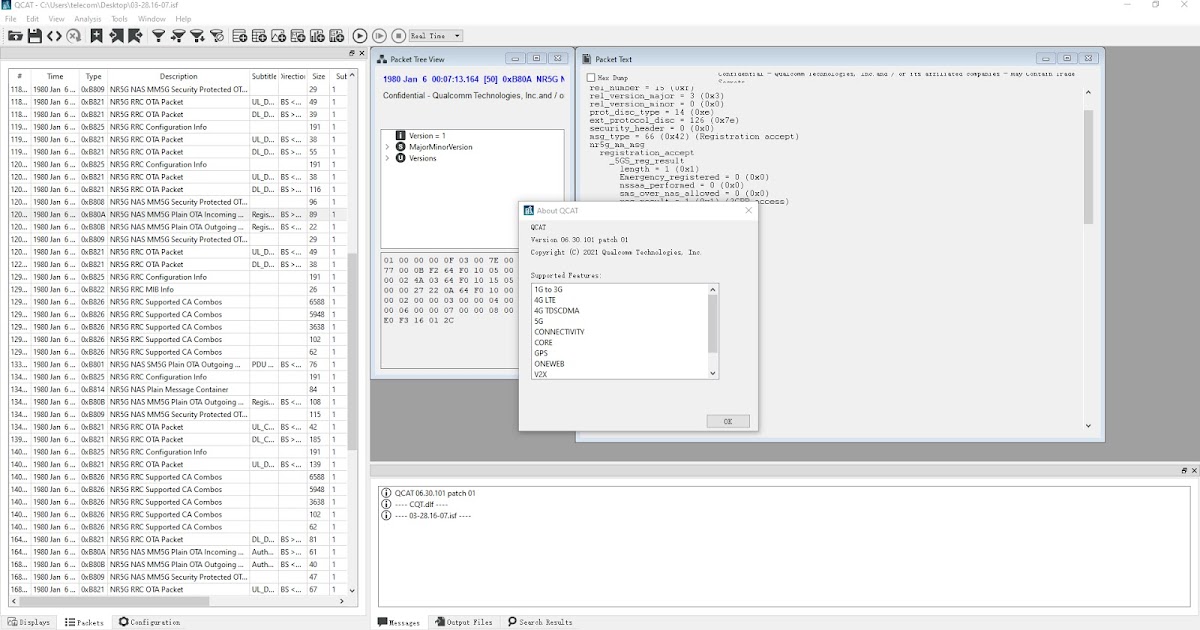Open the Edit menu
1200x630 pixels.
pos(33,19)
